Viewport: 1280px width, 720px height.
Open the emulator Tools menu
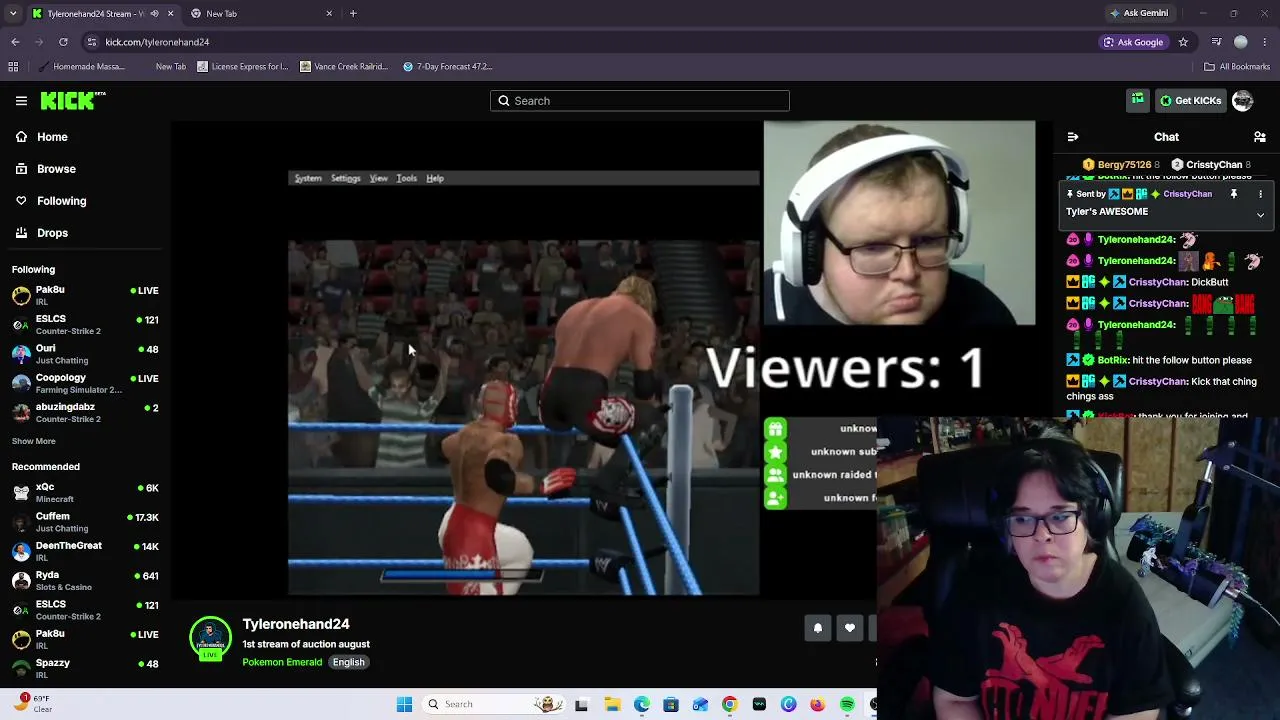tap(407, 178)
